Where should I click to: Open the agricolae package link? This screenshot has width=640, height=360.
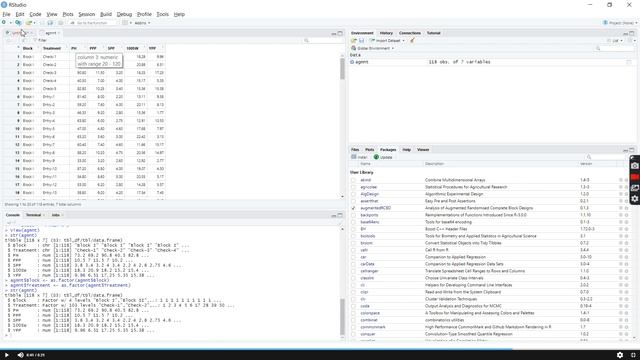[x=368, y=187]
